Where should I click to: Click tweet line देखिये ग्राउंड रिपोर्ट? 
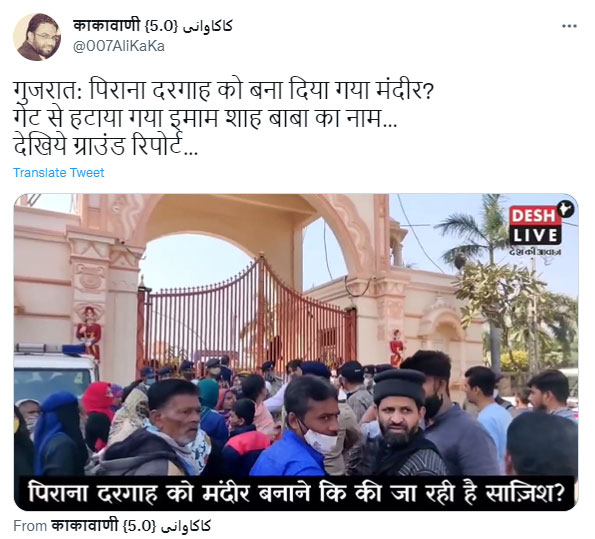pos(105,146)
